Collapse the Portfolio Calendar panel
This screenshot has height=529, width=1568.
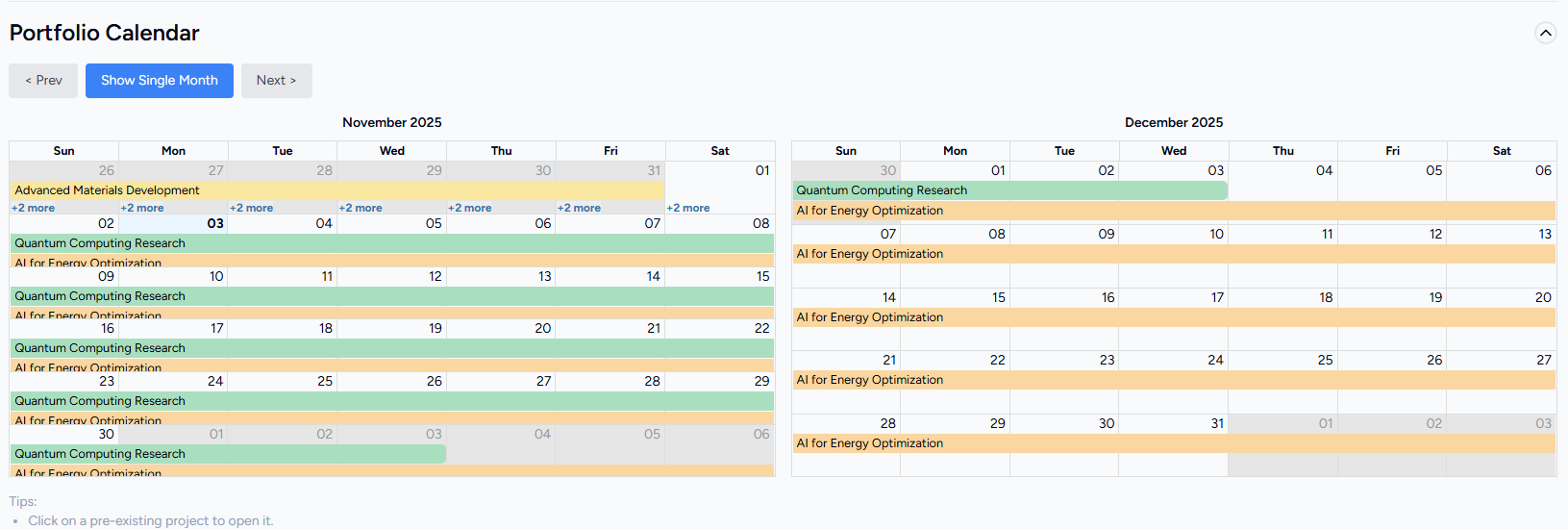point(1545,34)
